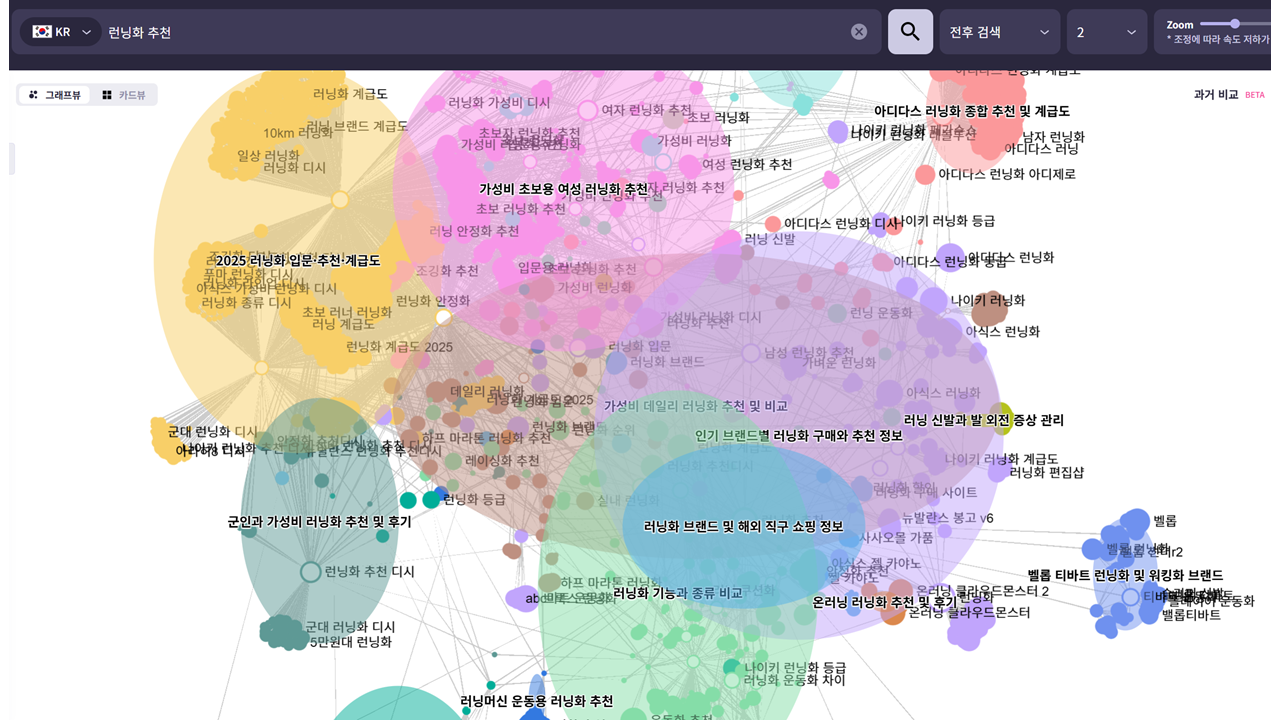The image size is (1280, 720).
Task: Open the numeric depth dropdown showing 2
Action: (x=1106, y=31)
